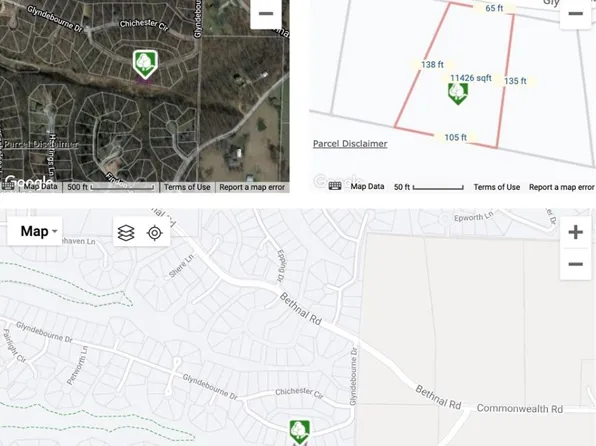Click Report a map error on satellite map
596x446 pixels.
[x=252, y=187]
